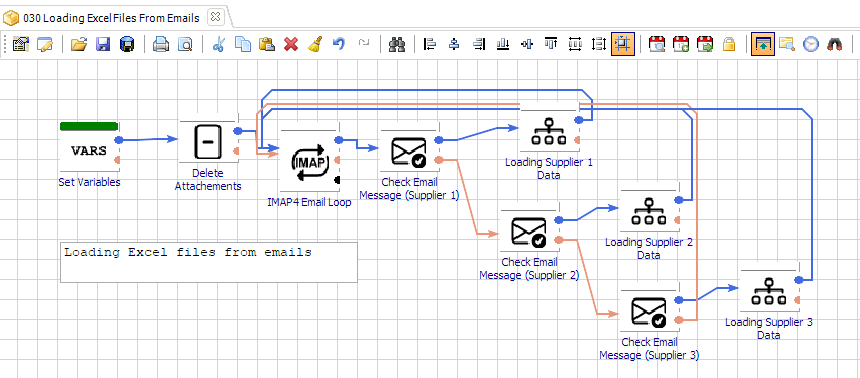Click folder with magnifier icon
This screenshot has height=378, width=860.
[787, 44]
